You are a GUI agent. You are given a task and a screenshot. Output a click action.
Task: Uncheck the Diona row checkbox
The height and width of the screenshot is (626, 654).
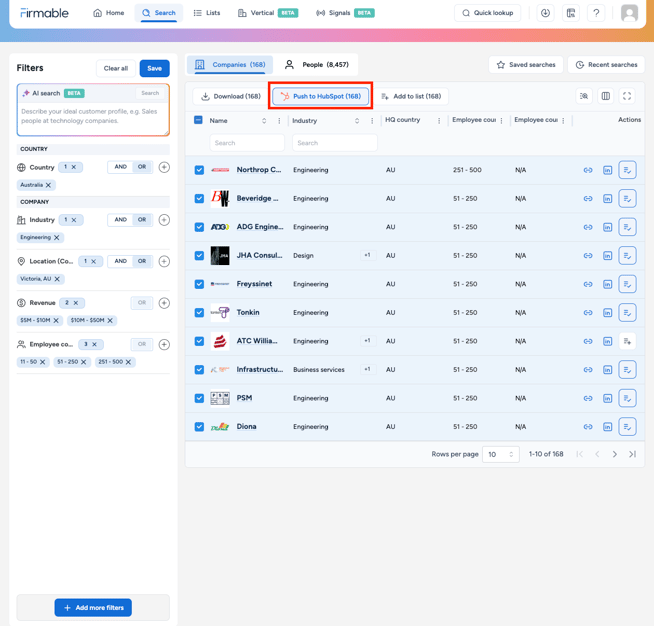point(199,427)
